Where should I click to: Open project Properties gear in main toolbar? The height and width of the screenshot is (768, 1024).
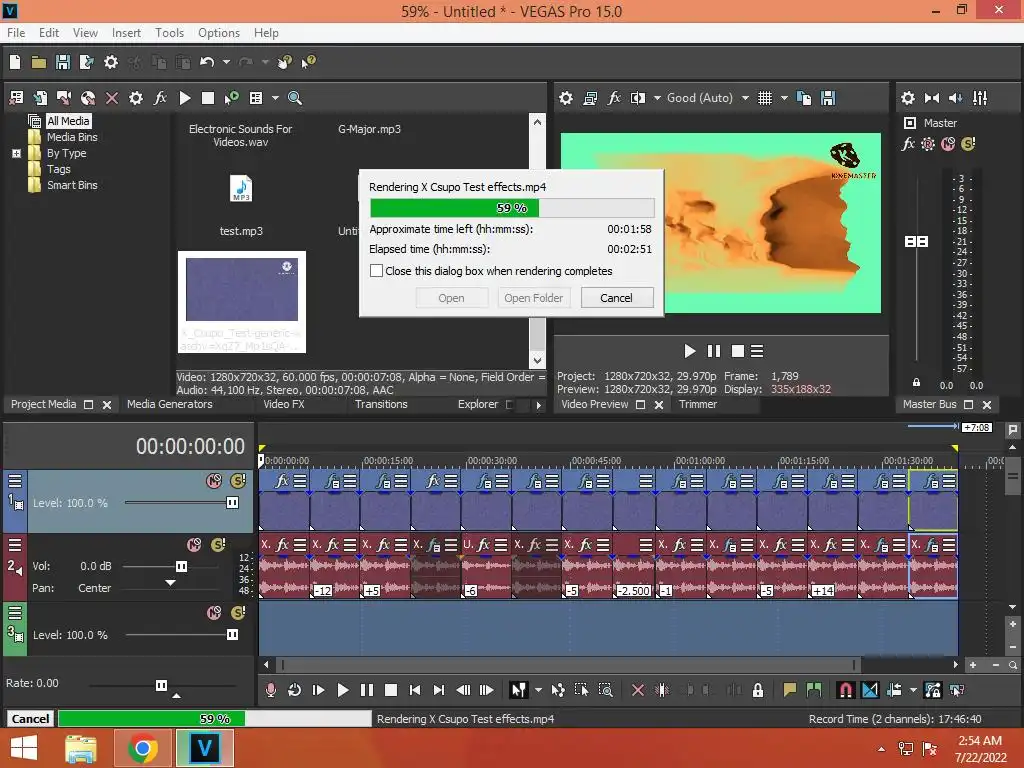pos(111,62)
